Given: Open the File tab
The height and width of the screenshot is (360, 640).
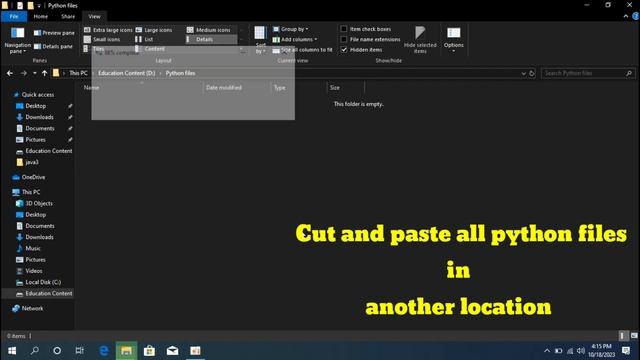Looking at the screenshot, I should pyautogui.click(x=14, y=16).
